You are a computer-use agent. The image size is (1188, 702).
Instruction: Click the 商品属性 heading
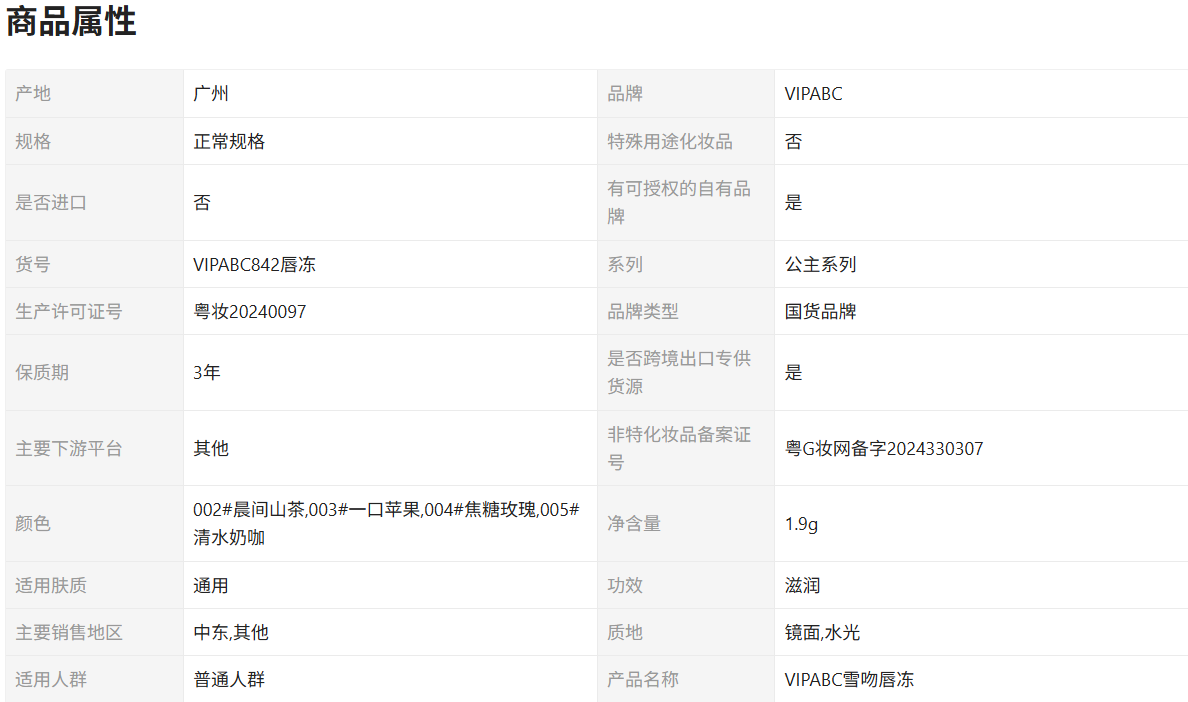(71, 21)
